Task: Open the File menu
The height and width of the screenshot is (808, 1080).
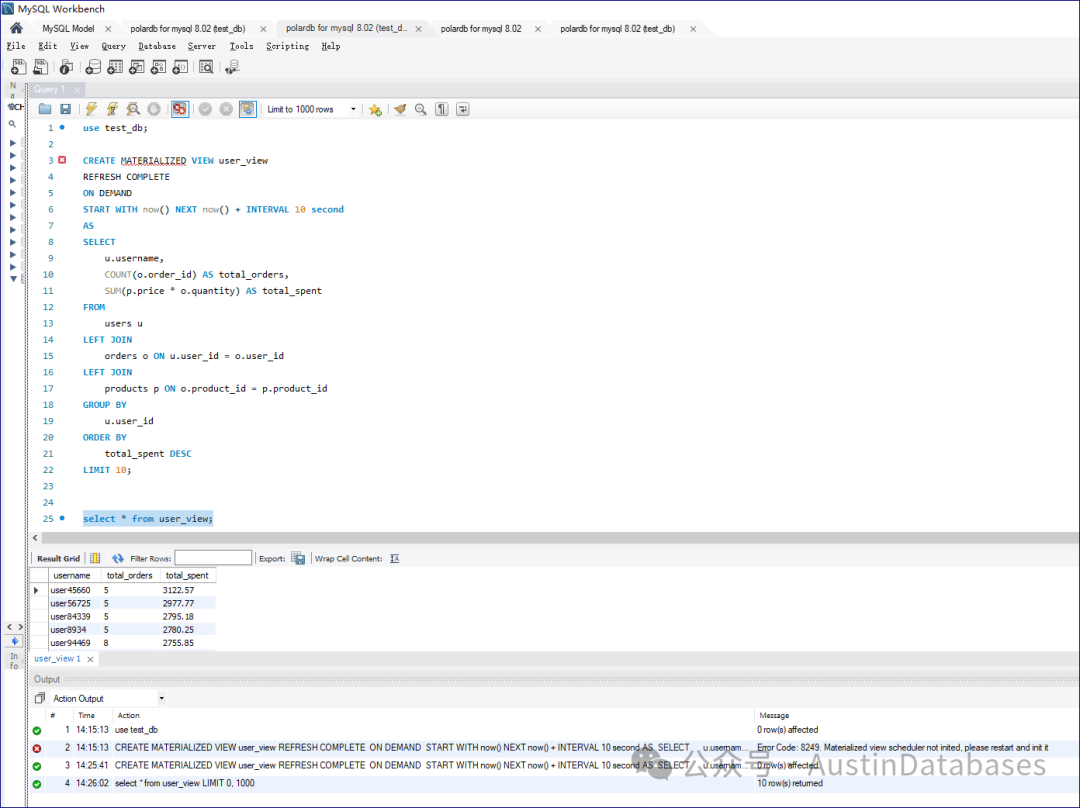Action: click(16, 46)
